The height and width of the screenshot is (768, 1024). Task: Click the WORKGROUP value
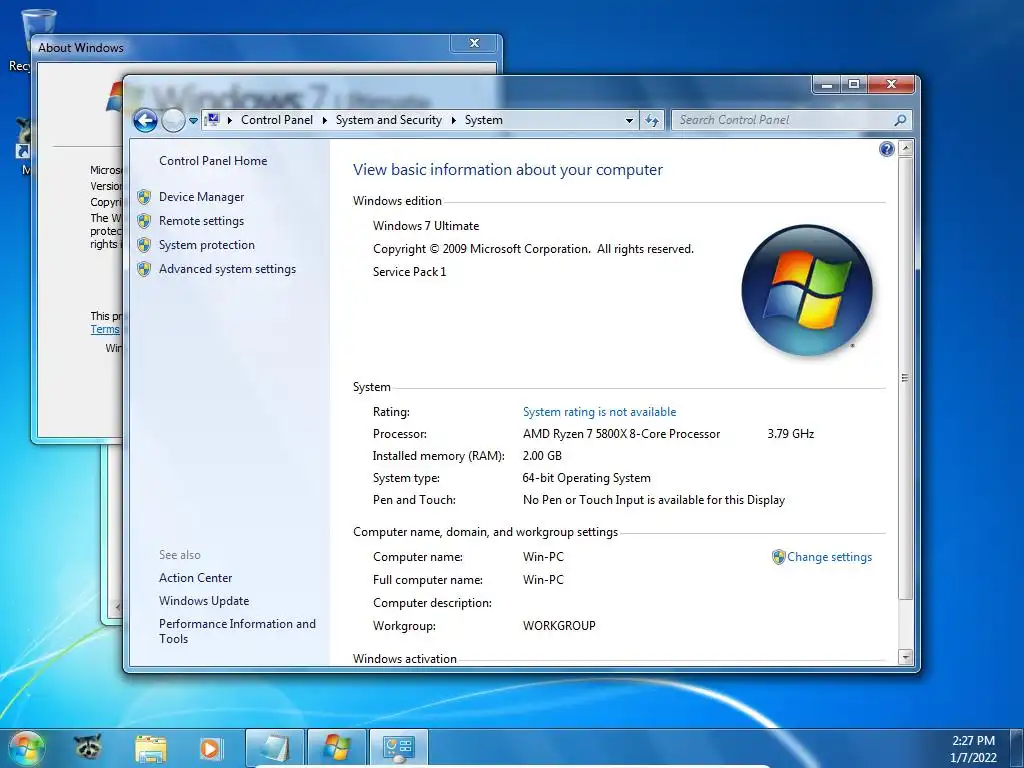coord(559,626)
